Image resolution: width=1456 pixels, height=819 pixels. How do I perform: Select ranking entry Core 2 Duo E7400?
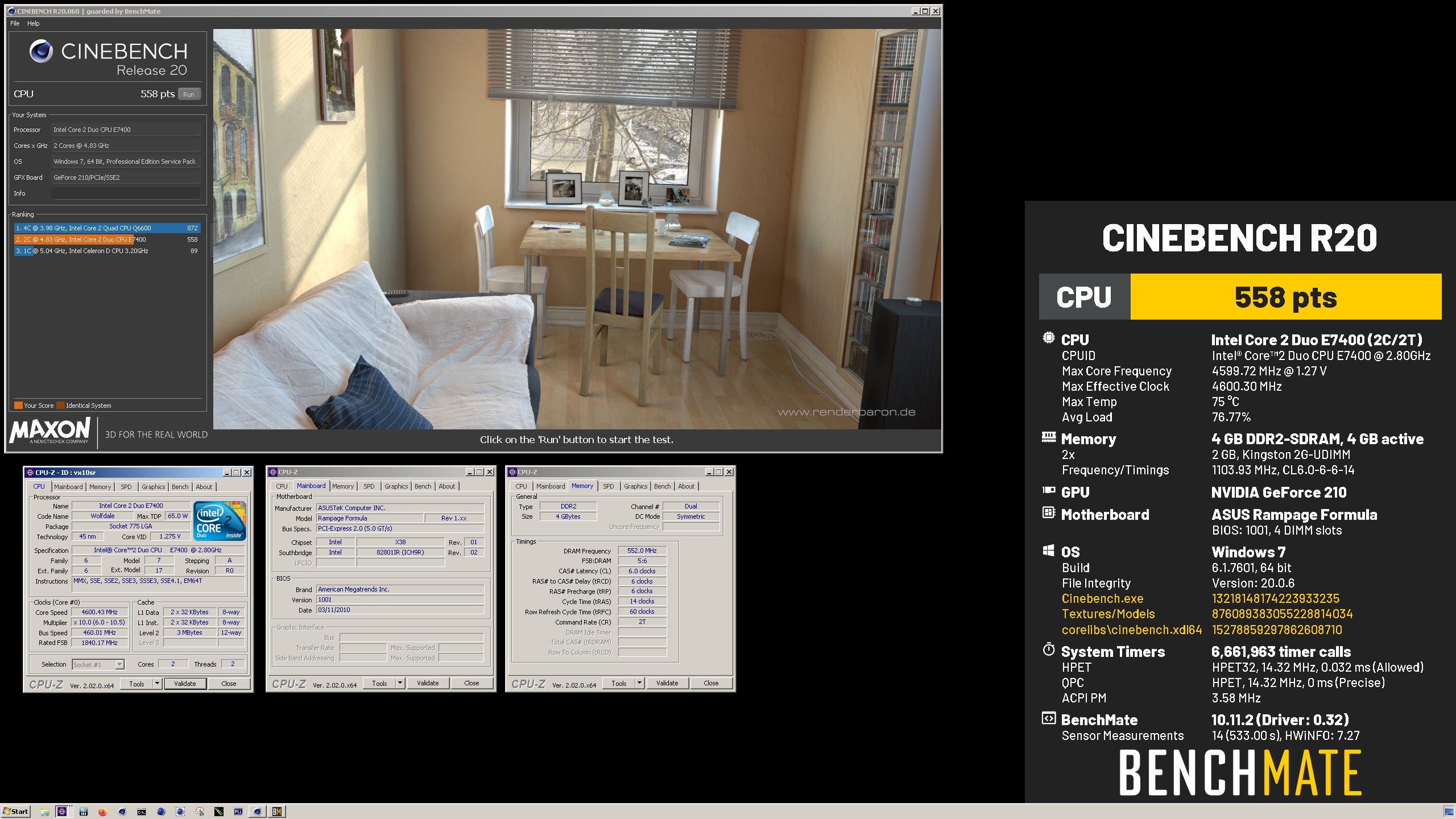[x=106, y=239]
